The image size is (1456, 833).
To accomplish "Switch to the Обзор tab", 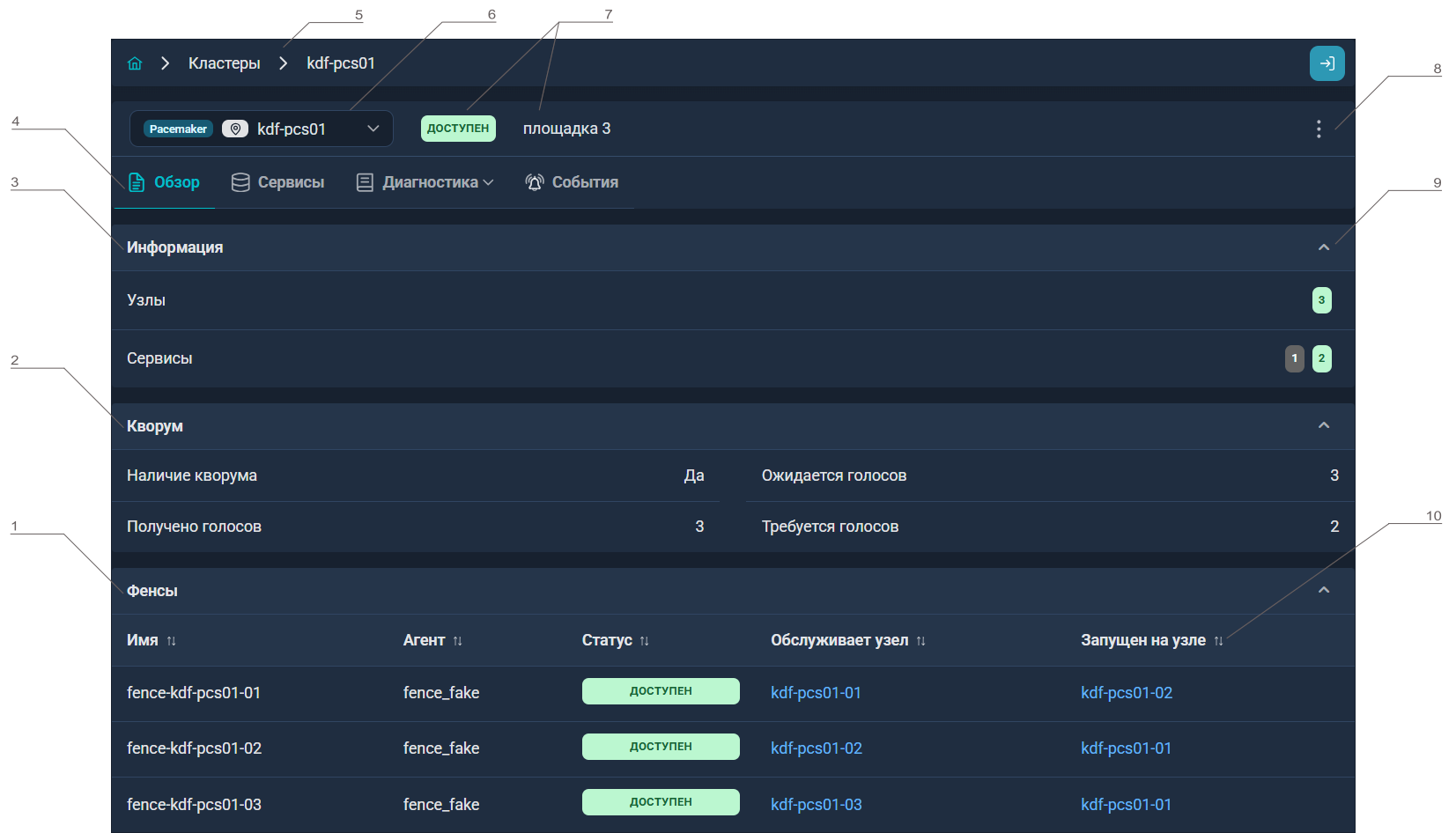I will pyautogui.click(x=164, y=182).
